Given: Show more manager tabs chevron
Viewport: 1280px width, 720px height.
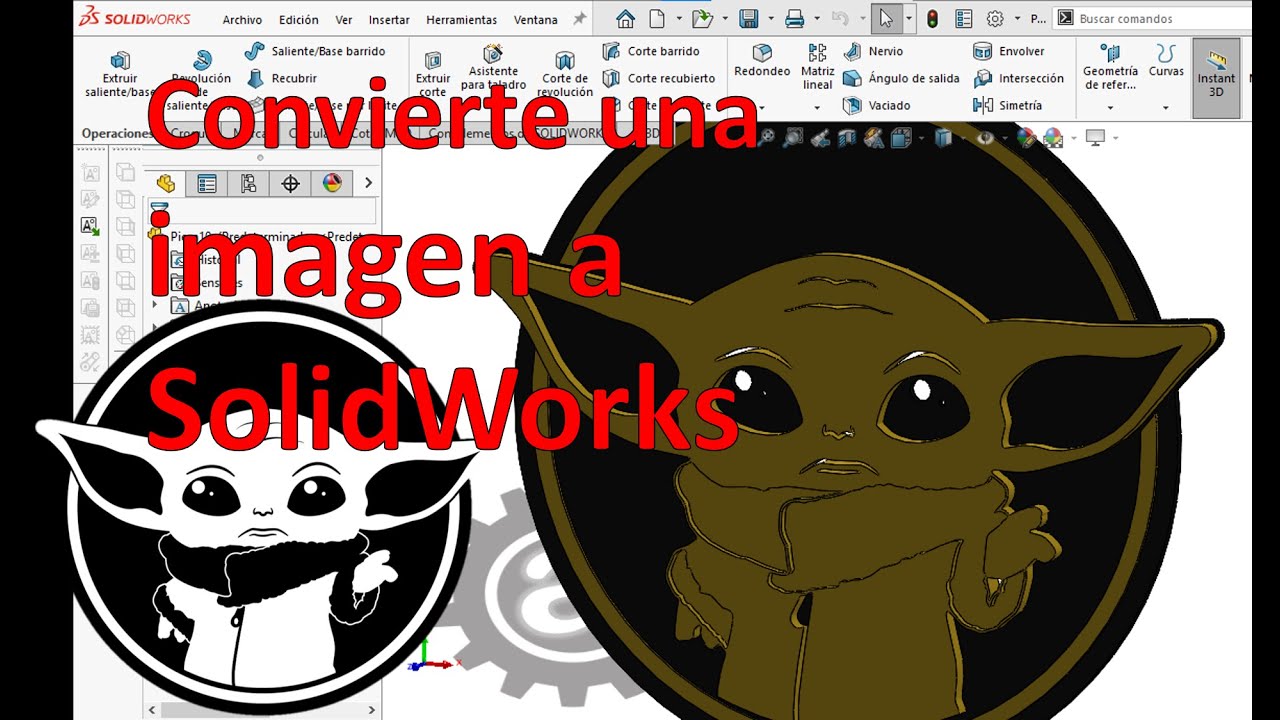Looking at the screenshot, I should click(368, 183).
